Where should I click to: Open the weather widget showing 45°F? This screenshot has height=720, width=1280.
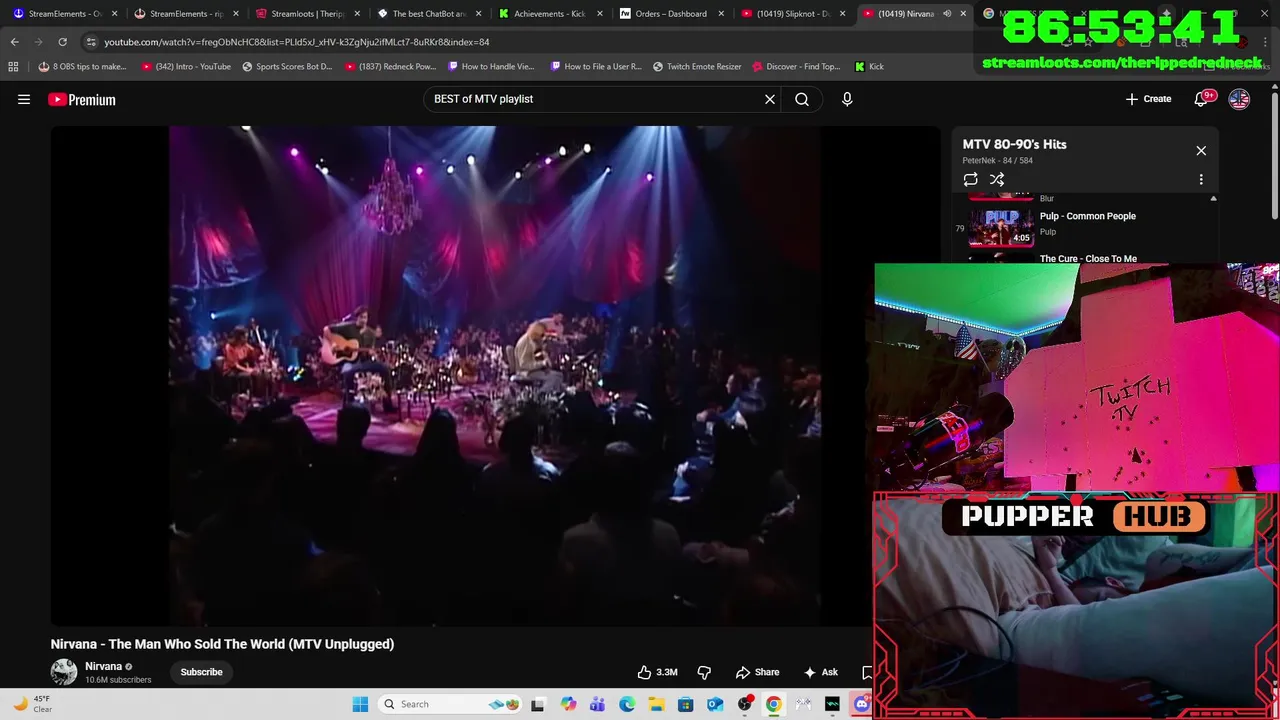click(x=32, y=704)
